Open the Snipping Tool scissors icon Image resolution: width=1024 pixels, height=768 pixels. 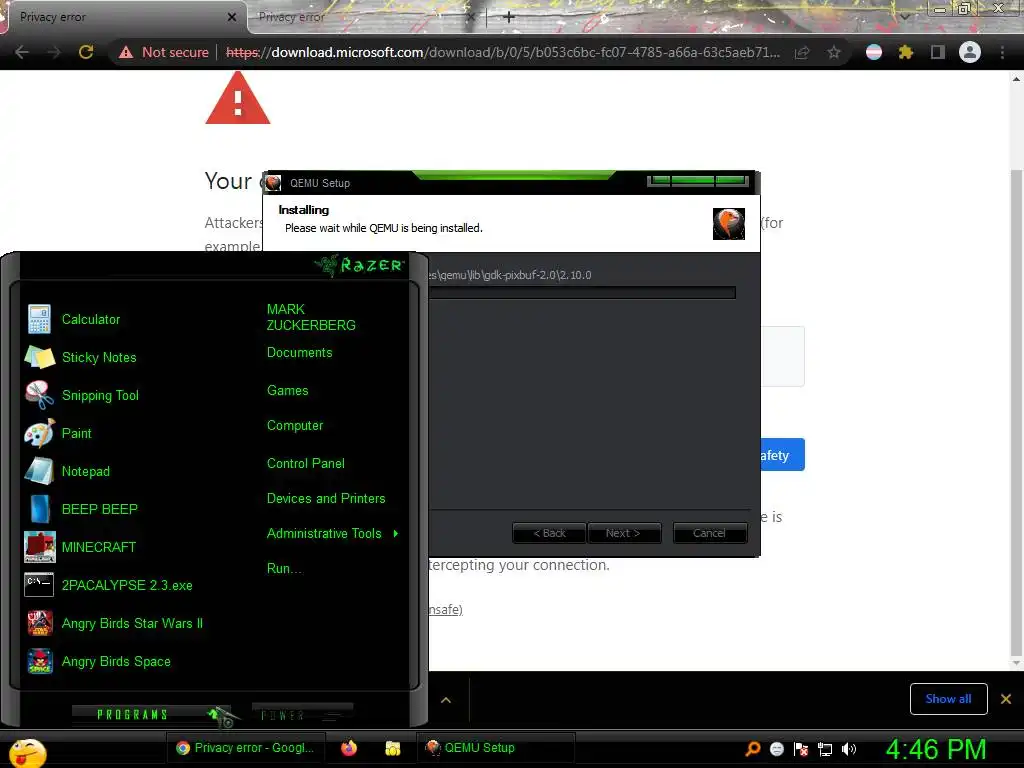39,395
